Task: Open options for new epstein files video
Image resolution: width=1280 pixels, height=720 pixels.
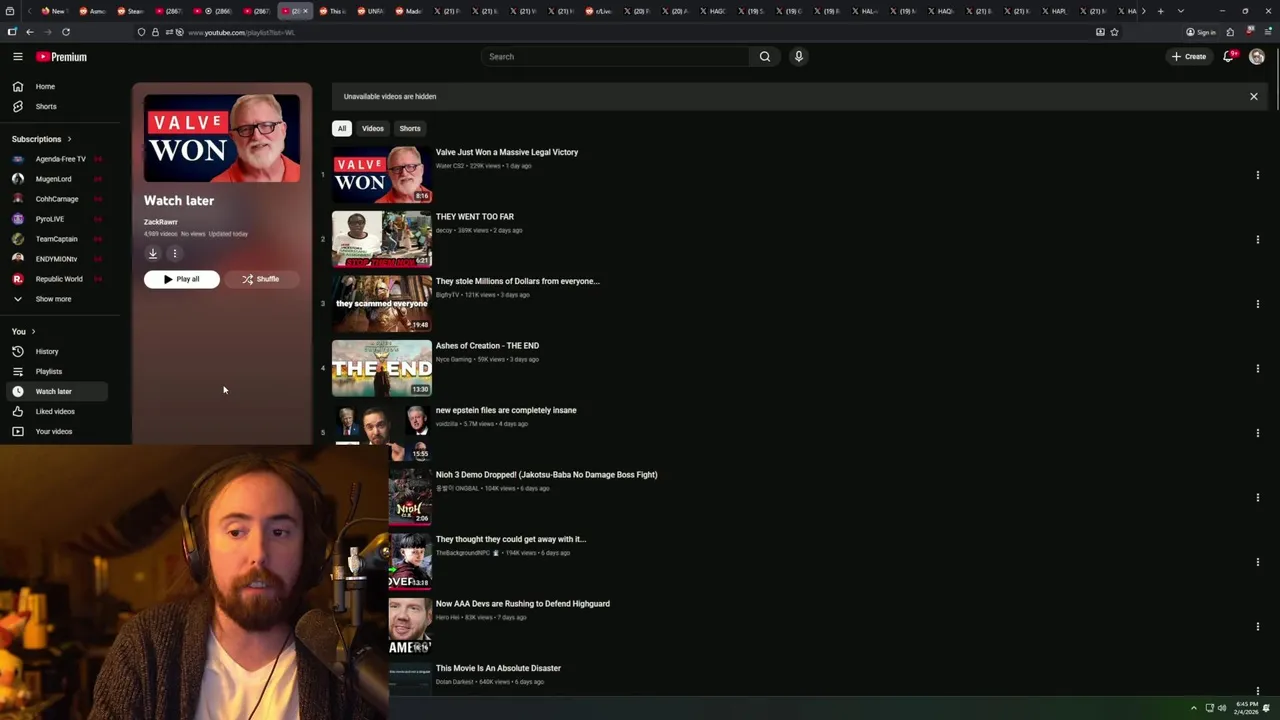Action: click(1258, 433)
